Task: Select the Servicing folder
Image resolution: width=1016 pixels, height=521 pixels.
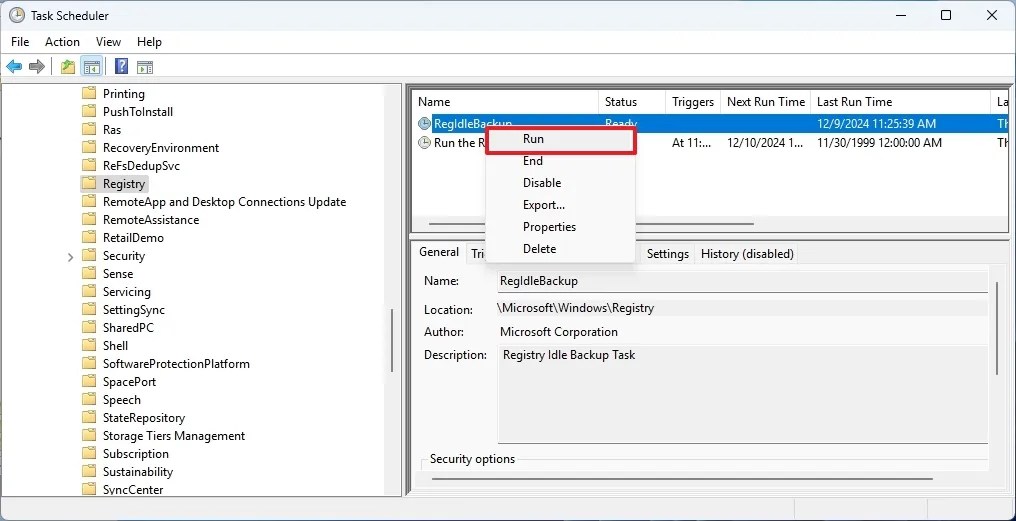Action: click(126, 292)
